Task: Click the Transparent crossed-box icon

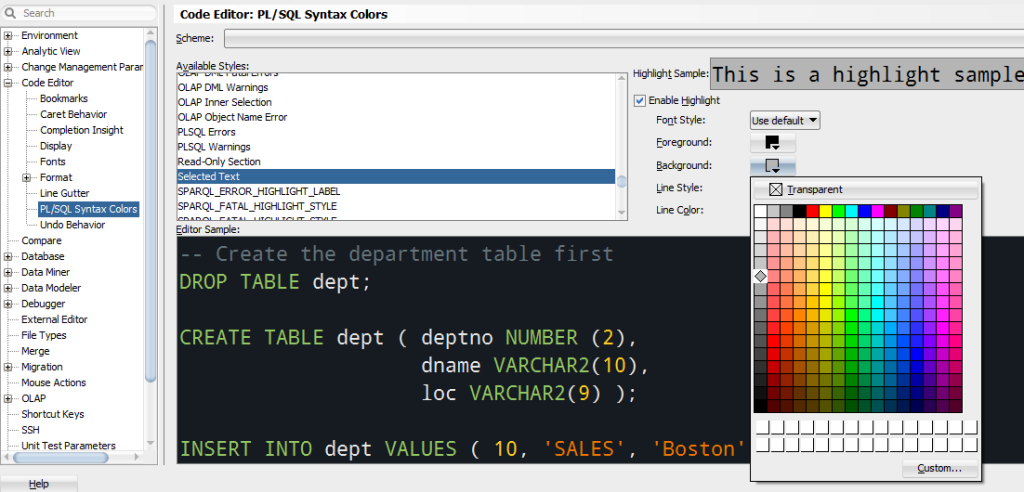Action: click(775, 189)
